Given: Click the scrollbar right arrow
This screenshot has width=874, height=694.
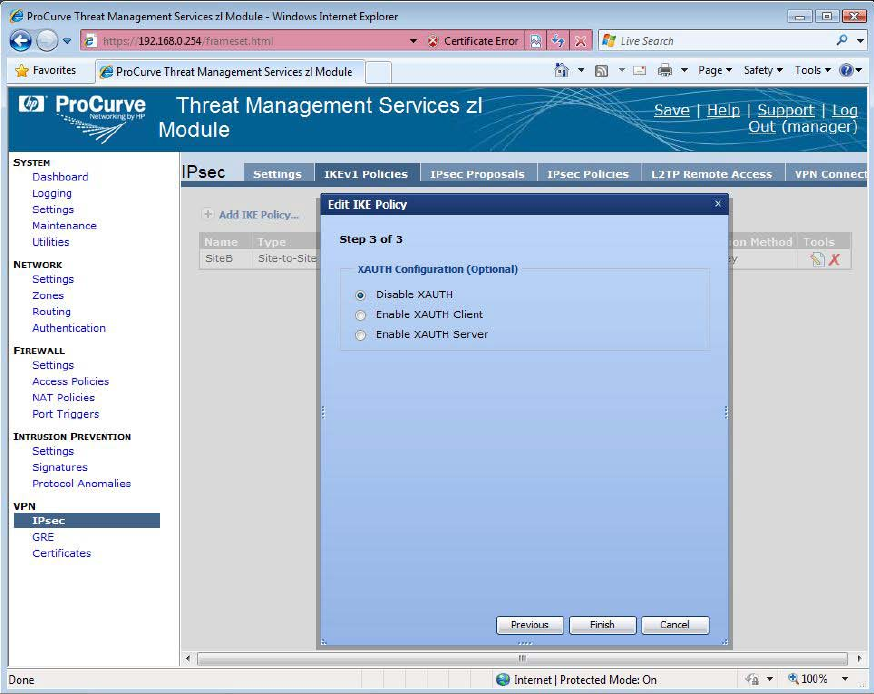Looking at the screenshot, I should point(860,658).
